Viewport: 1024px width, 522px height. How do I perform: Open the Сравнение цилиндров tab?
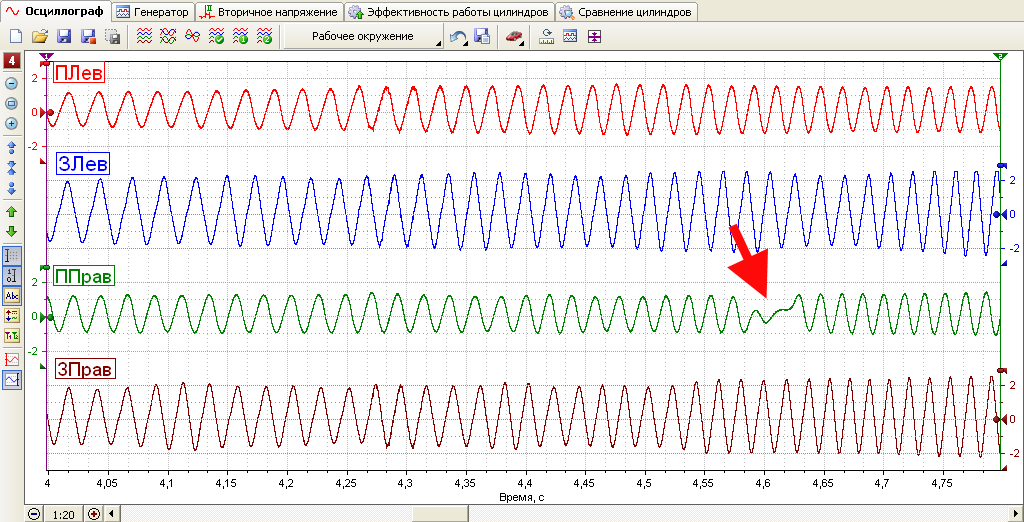[627, 12]
